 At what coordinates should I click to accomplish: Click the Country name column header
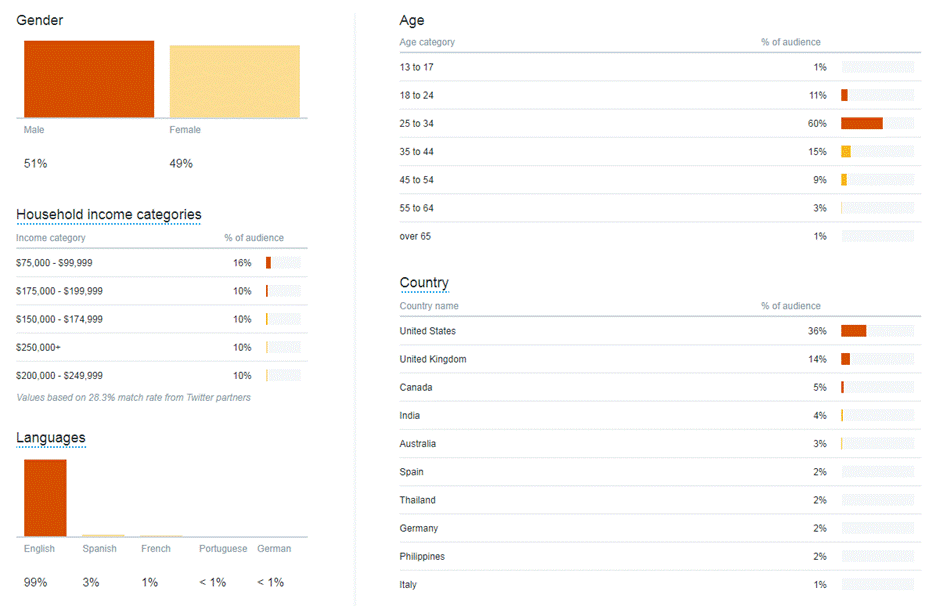(429, 306)
